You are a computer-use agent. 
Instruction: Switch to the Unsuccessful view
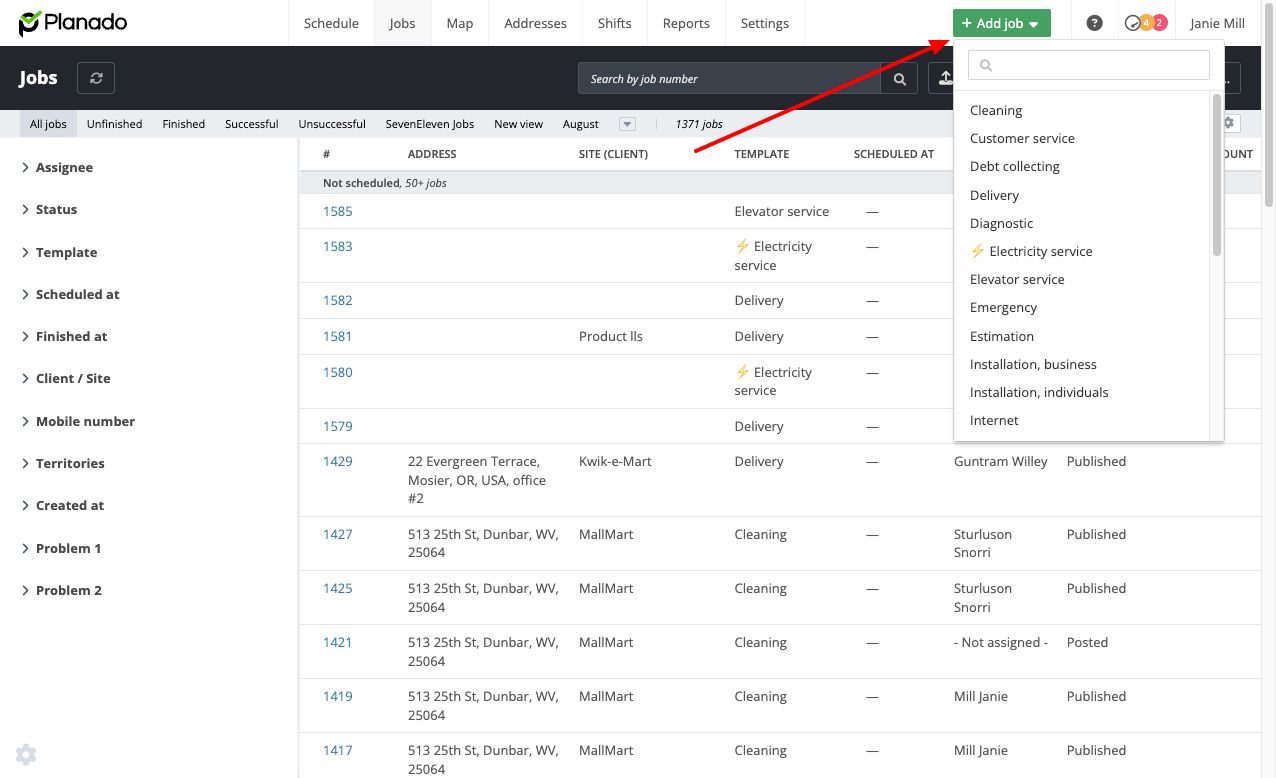332,124
